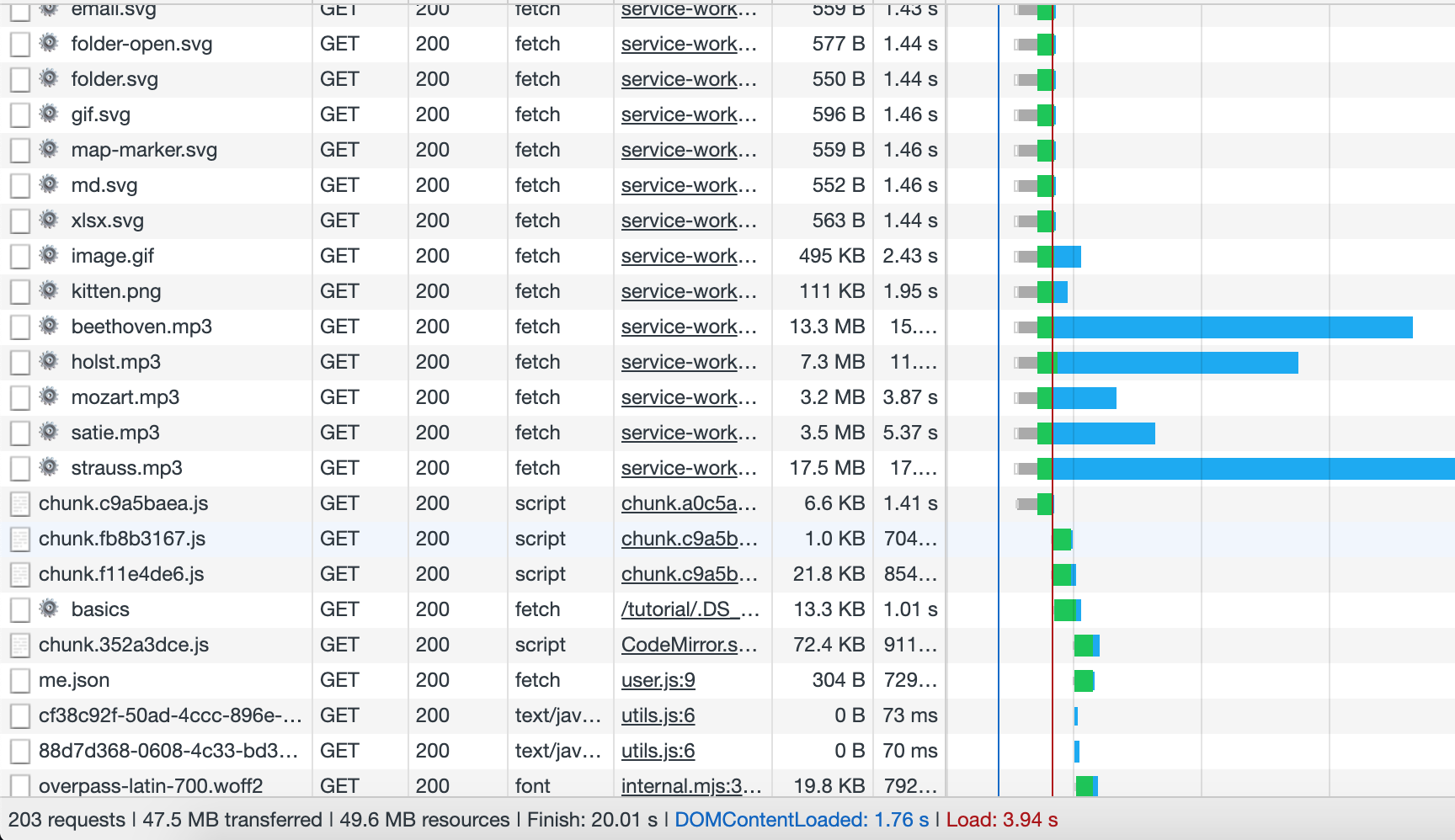Click the gear icon beside the basics request
The width and height of the screenshot is (1455, 840).
50,609
